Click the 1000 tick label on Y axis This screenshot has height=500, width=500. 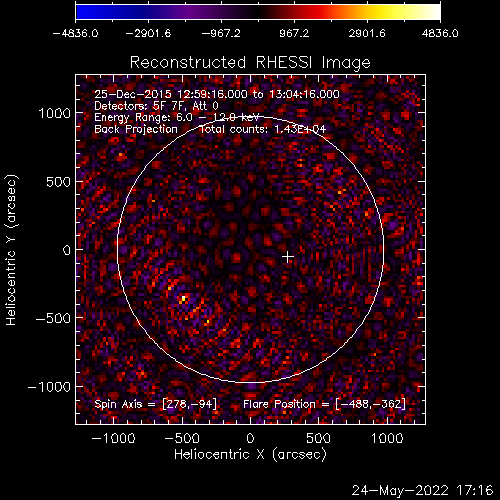click(55, 113)
